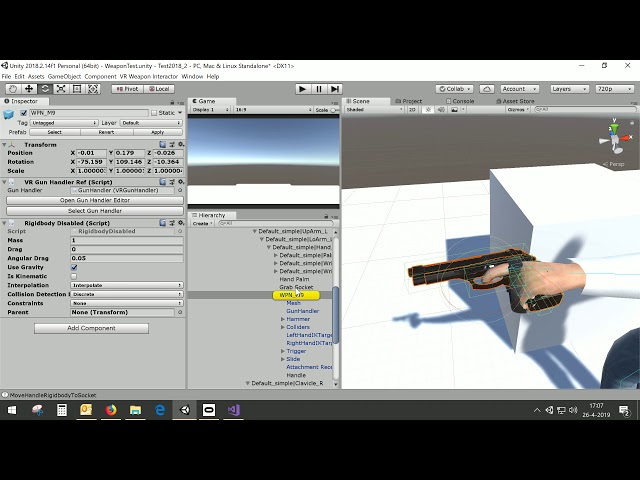Image resolution: width=640 pixels, height=480 pixels.
Task: Select the Rotate tool
Action: point(45,89)
